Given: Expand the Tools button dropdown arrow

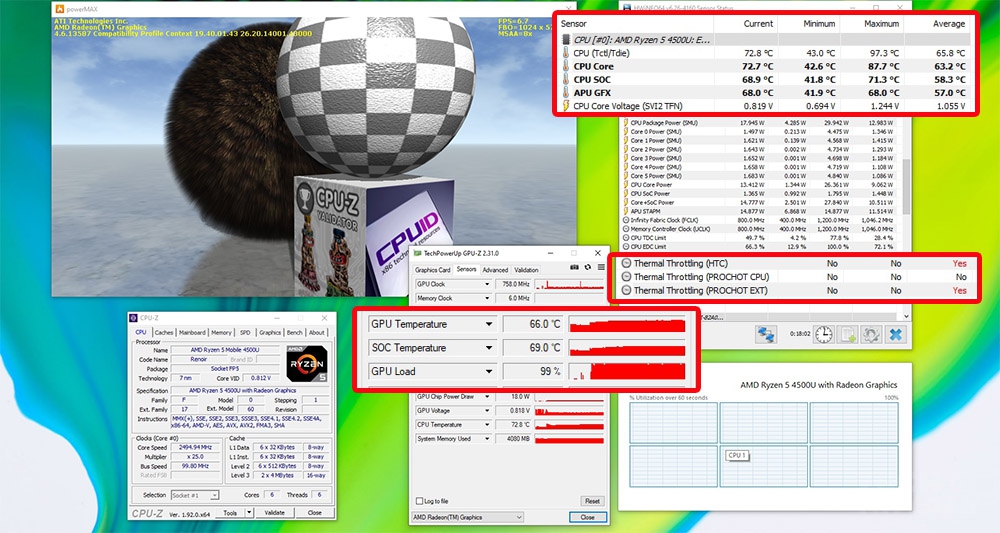Looking at the screenshot, I should 249,513.
